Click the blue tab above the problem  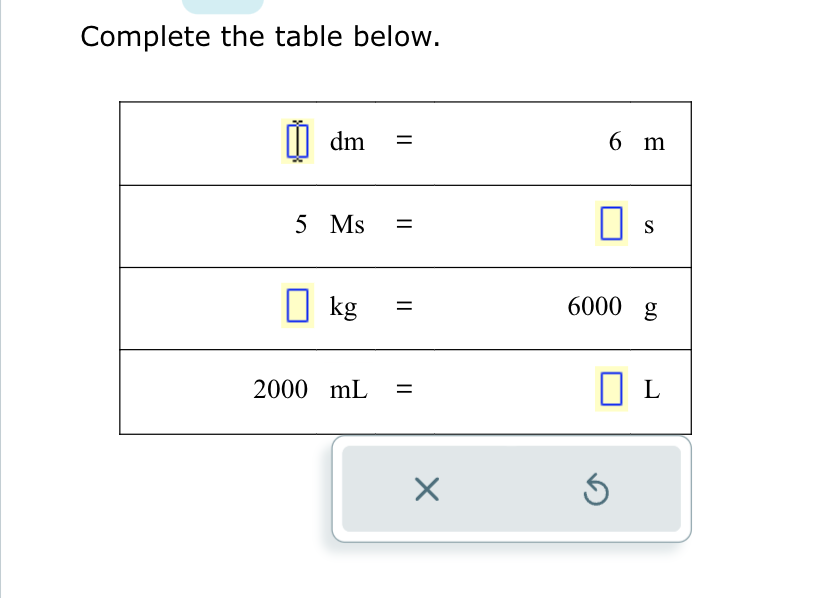(222, 4)
